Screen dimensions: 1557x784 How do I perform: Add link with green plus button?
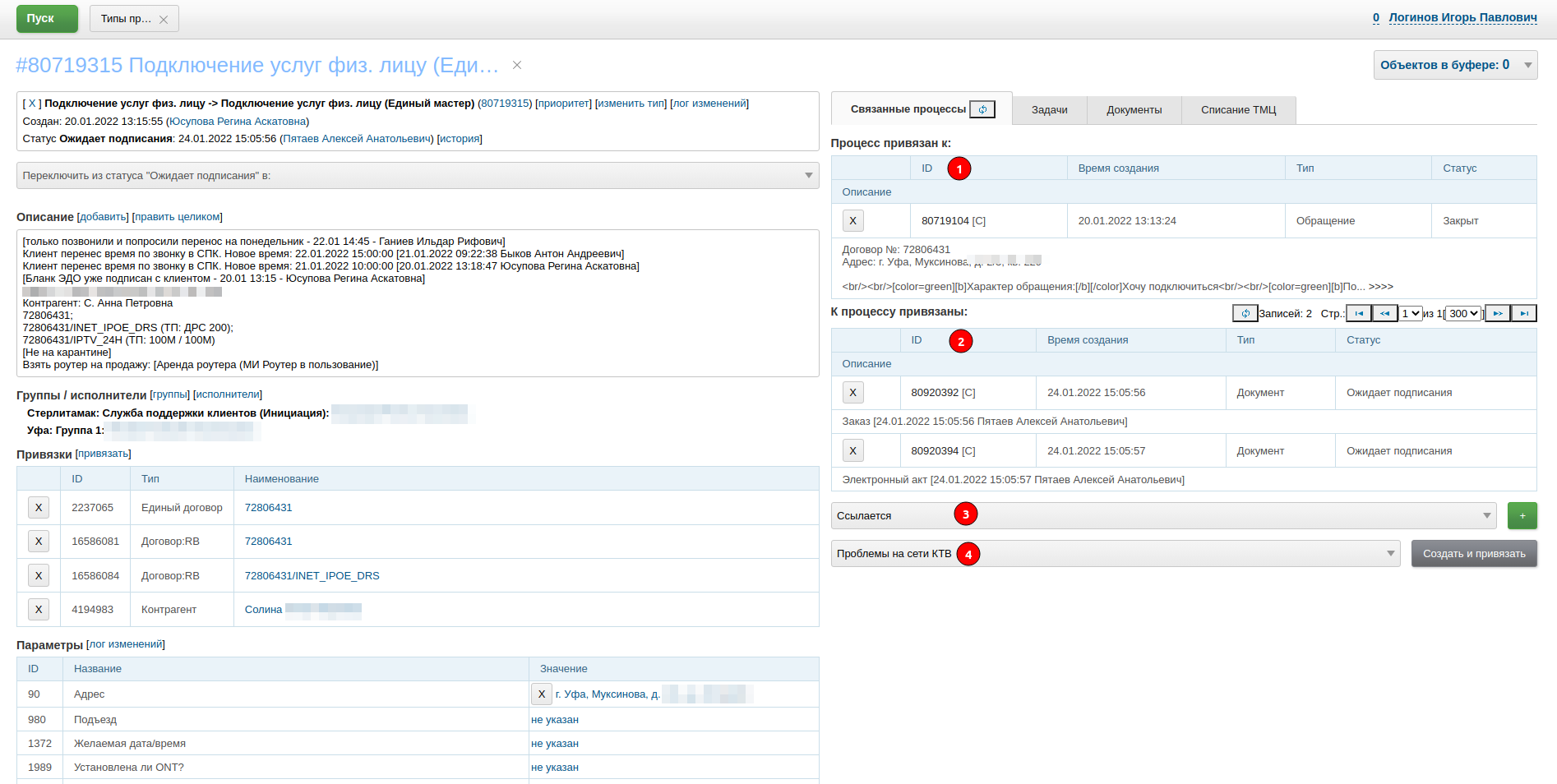tap(1522, 515)
